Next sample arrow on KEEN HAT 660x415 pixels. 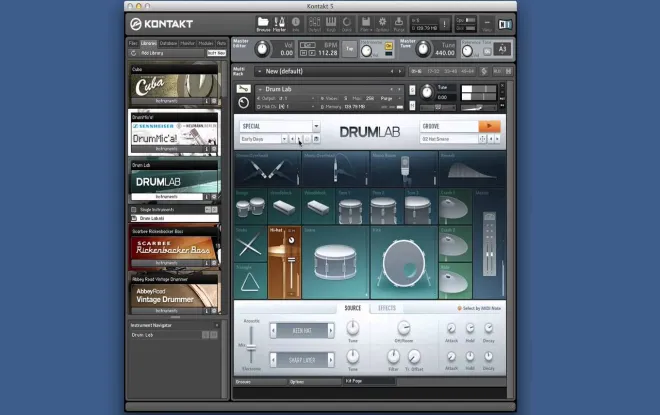331,331
